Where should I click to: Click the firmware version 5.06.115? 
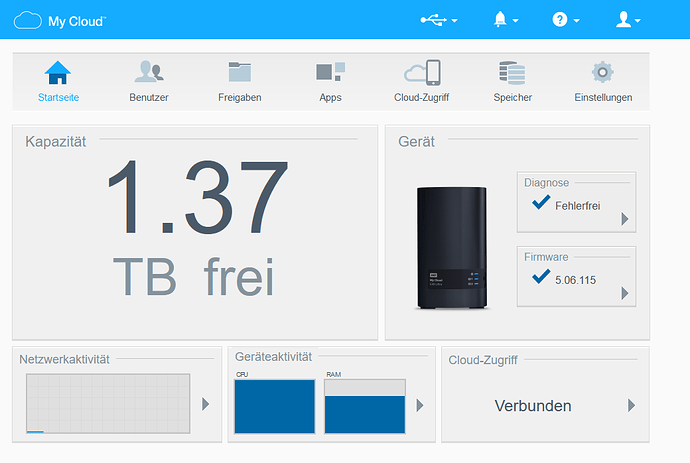point(575,280)
